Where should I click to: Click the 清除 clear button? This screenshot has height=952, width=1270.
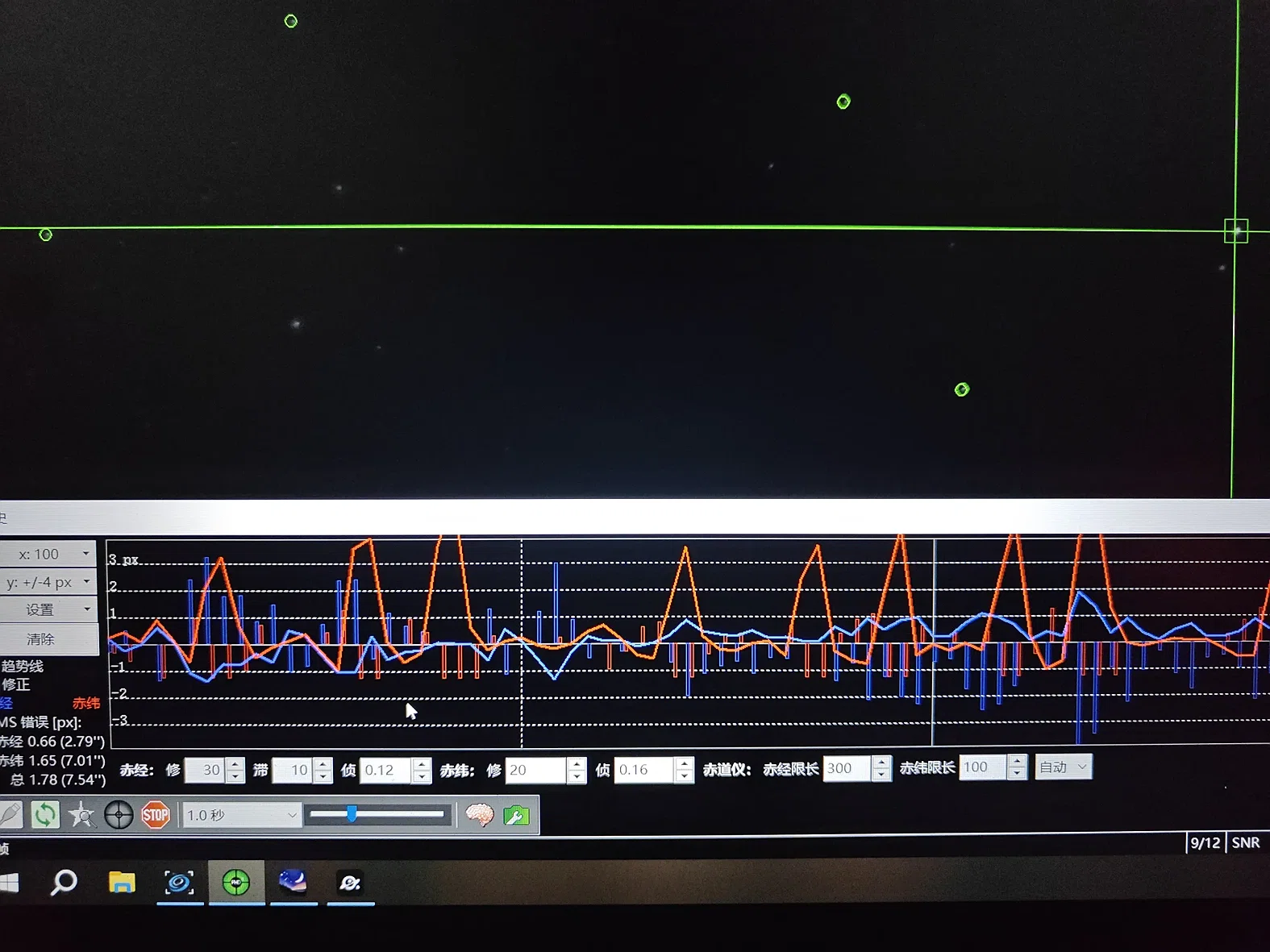[48, 639]
